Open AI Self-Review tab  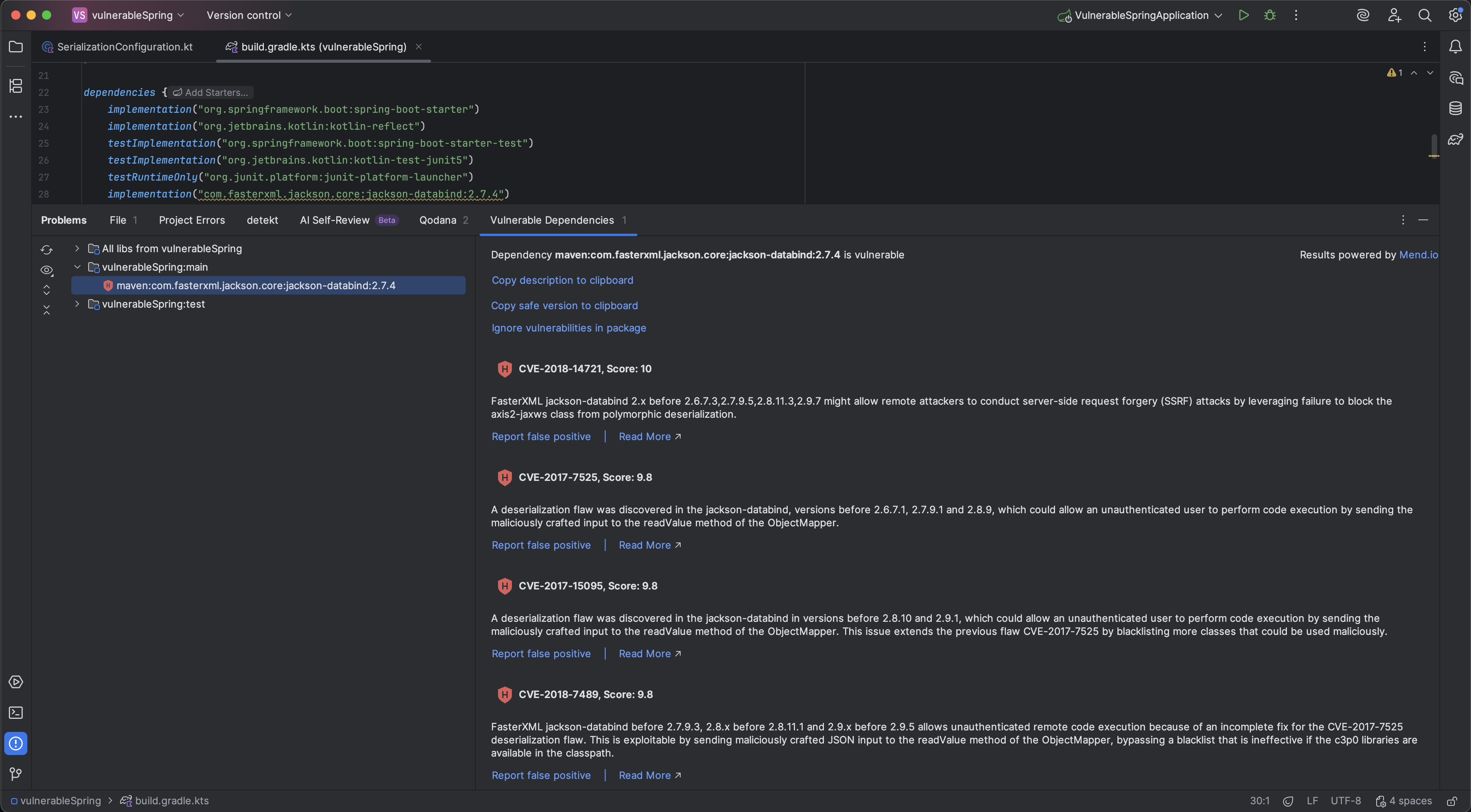tap(349, 220)
